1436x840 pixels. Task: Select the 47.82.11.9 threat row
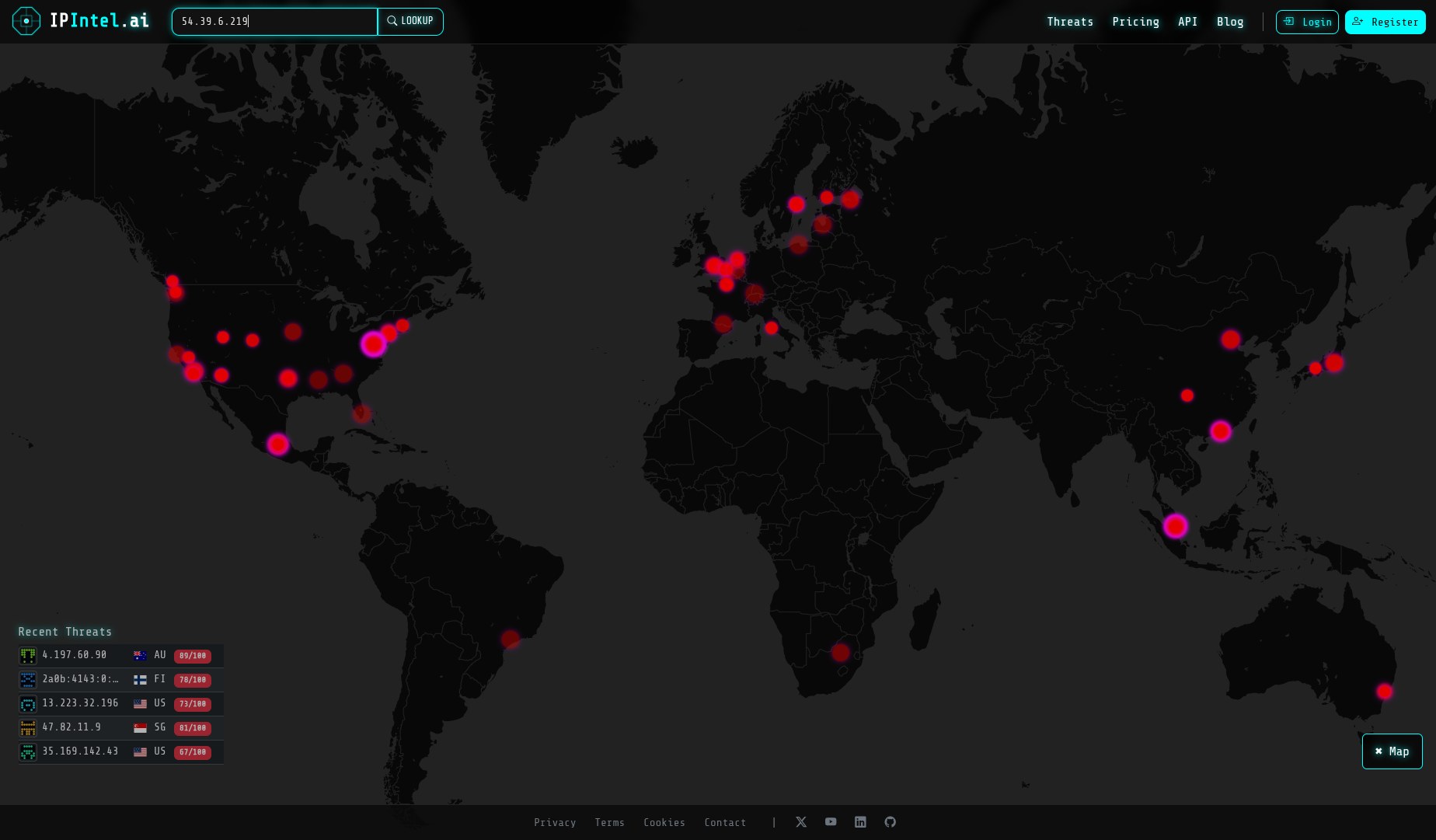121,728
